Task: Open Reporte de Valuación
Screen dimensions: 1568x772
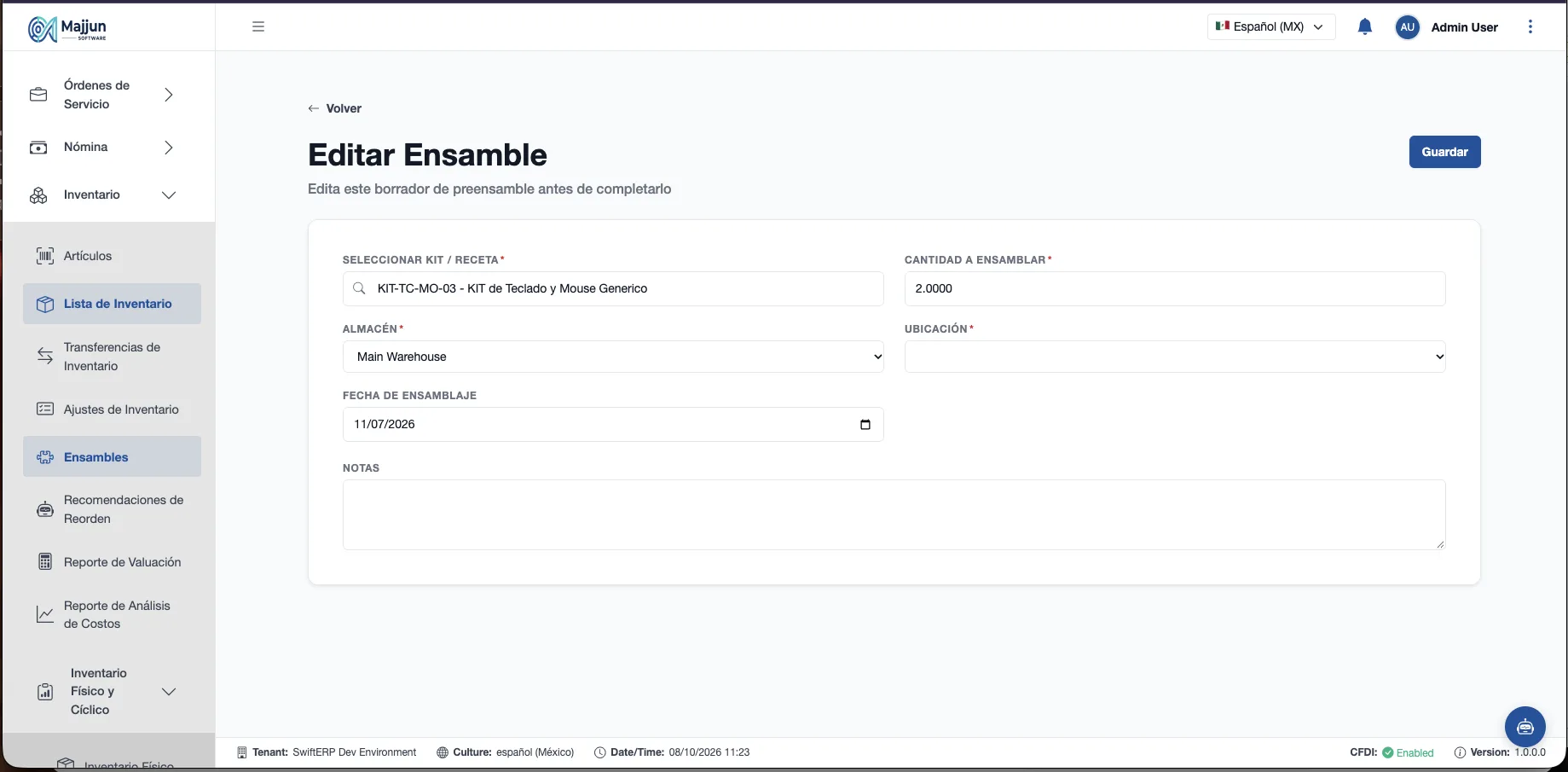Action: [112, 562]
